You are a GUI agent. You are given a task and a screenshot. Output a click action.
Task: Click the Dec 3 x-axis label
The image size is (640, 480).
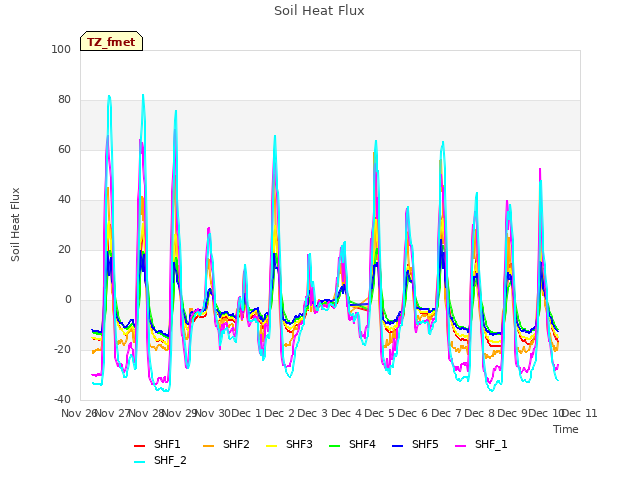click(x=313, y=413)
